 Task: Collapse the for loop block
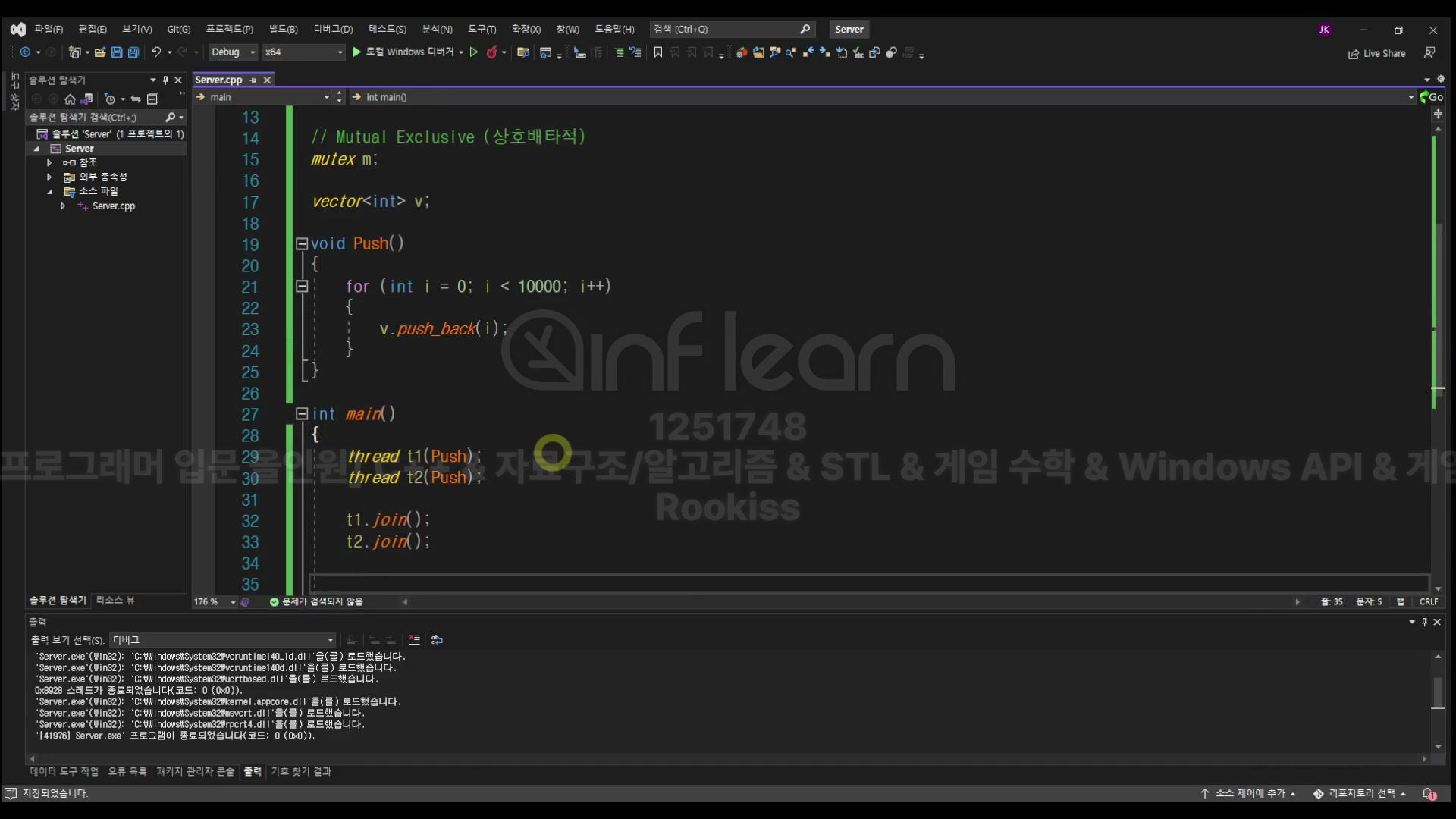point(302,287)
